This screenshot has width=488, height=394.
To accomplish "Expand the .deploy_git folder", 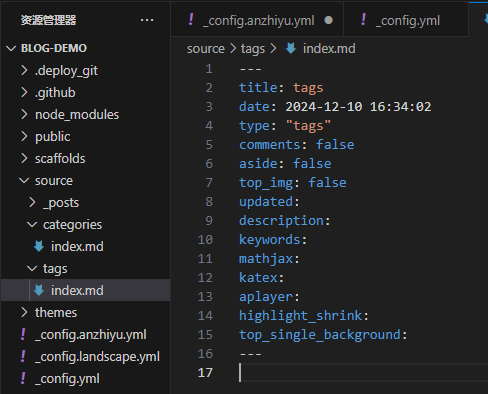I will (x=24, y=70).
